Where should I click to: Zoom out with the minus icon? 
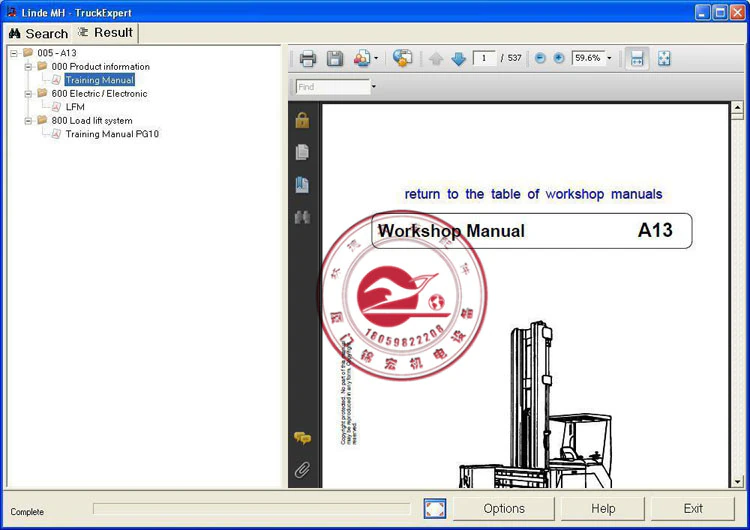[540, 58]
